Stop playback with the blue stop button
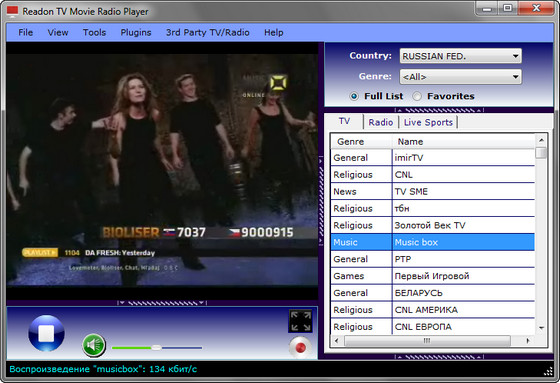The width and height of the screenshot is (560, 383). (46, 333)
